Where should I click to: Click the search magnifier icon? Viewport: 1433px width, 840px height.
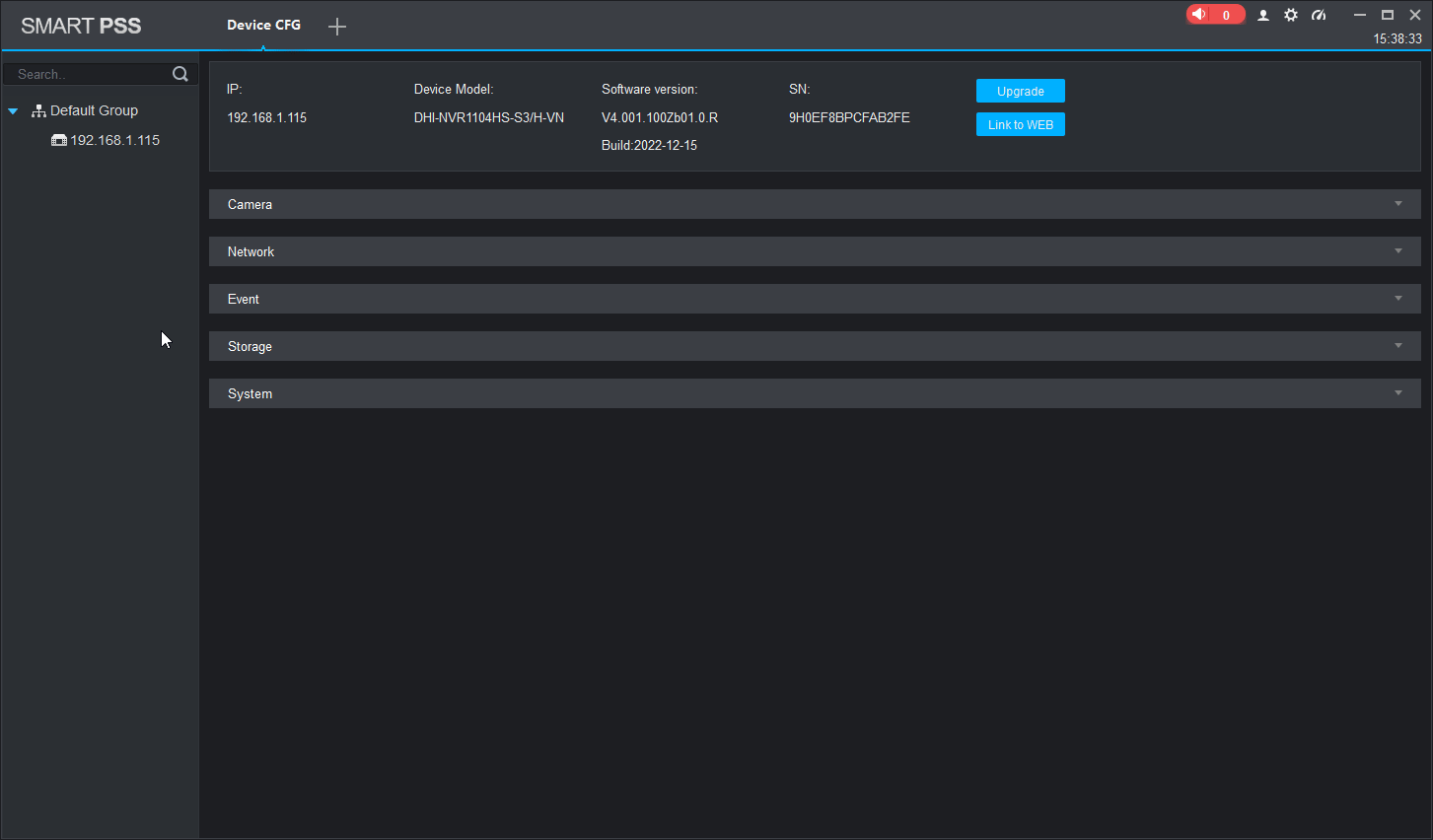180,74
